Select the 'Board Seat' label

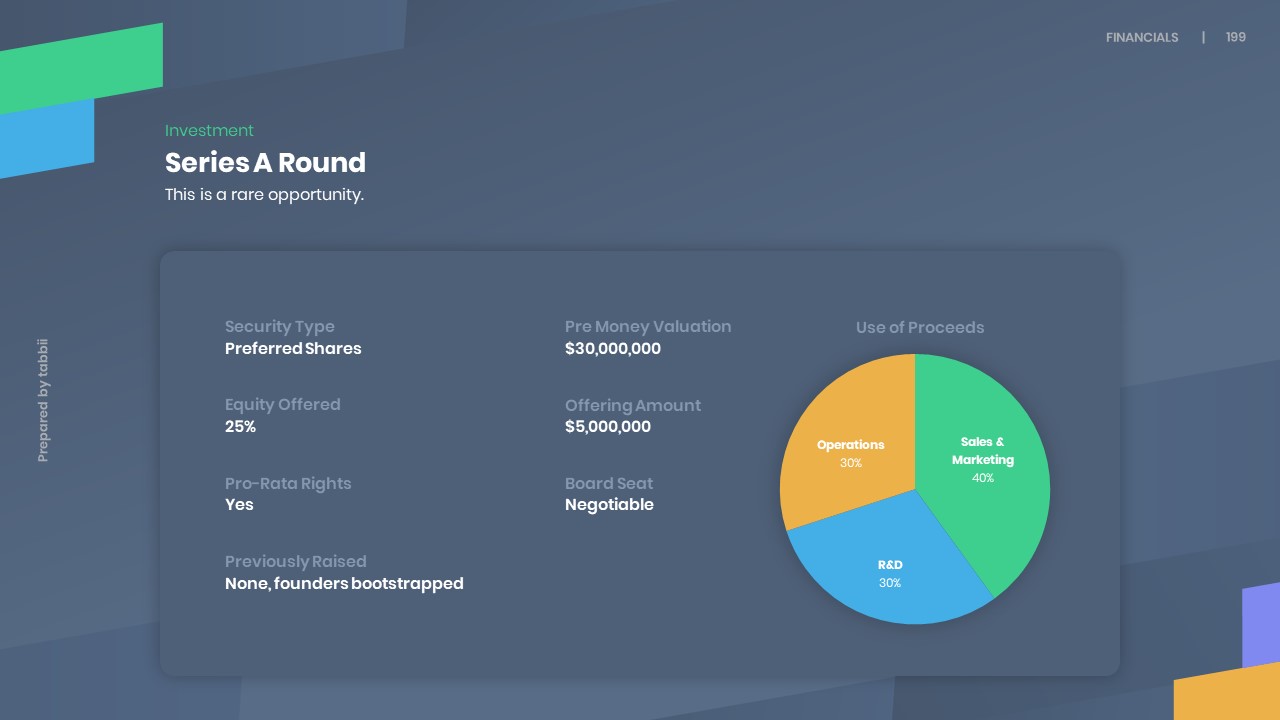point(609,483)
